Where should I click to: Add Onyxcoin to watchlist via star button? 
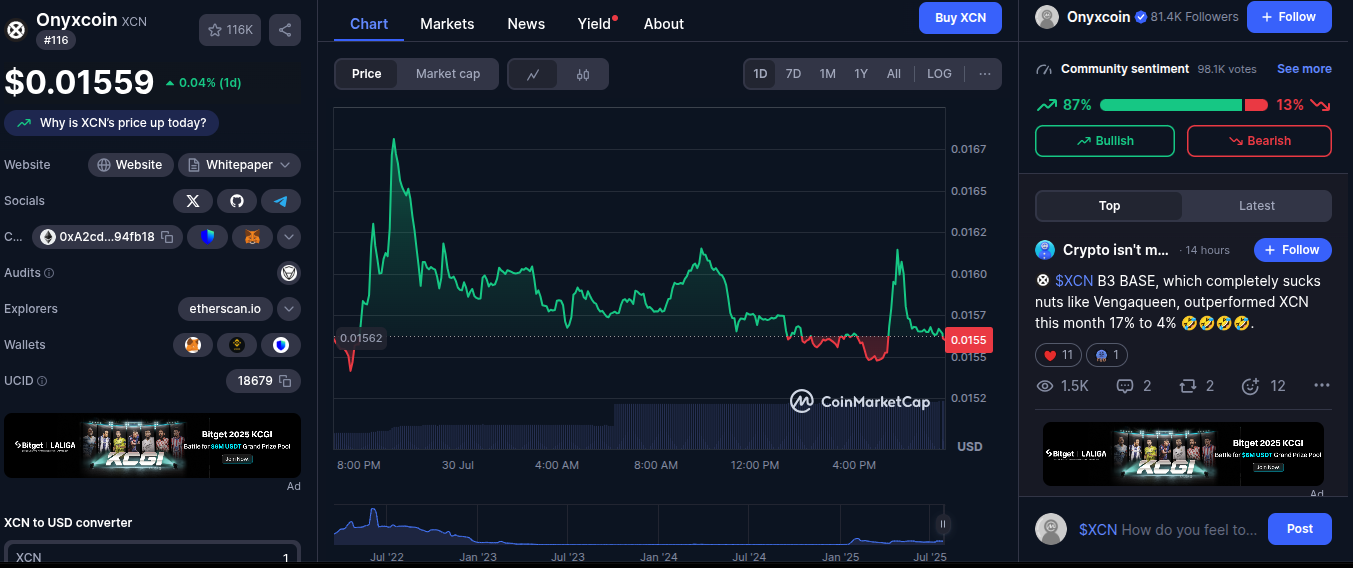click(230, 30)
